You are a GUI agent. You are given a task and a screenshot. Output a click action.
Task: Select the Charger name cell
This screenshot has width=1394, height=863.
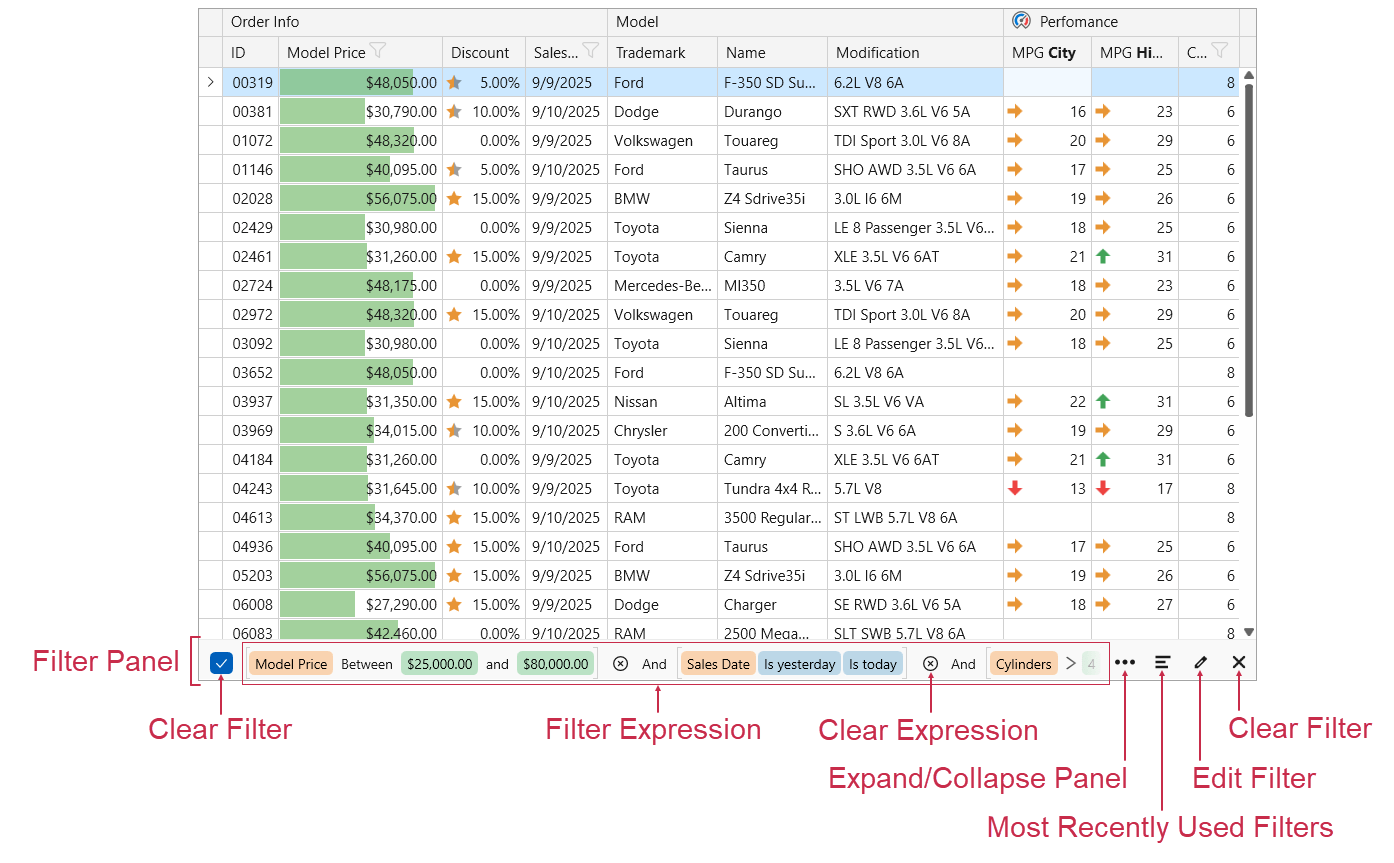[772, 604]
